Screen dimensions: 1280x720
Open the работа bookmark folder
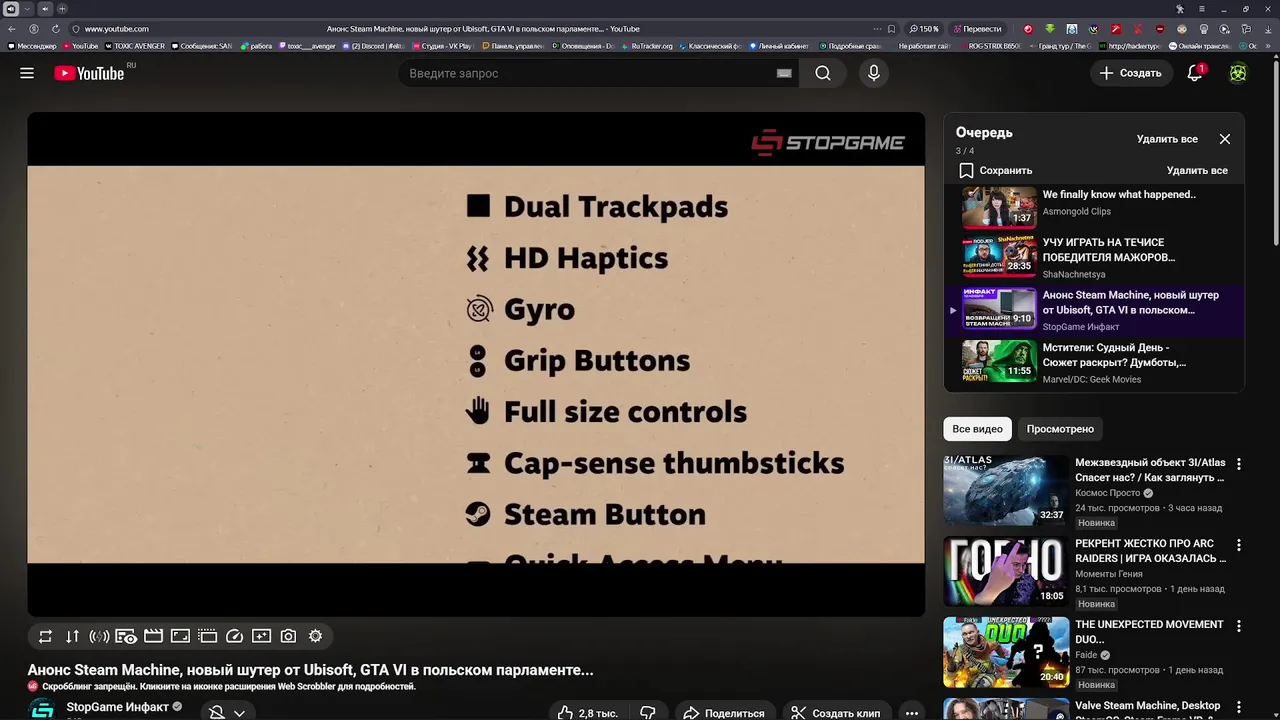click(256, 46)
